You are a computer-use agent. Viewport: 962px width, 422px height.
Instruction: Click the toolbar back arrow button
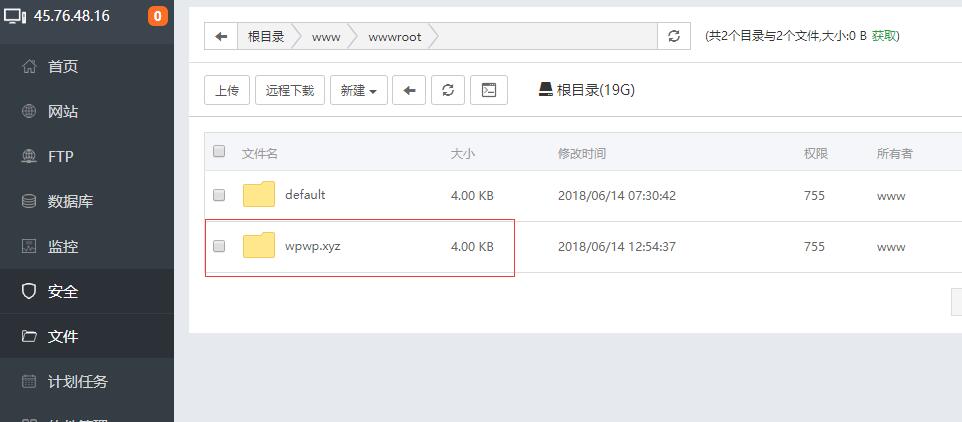point(408,90)
